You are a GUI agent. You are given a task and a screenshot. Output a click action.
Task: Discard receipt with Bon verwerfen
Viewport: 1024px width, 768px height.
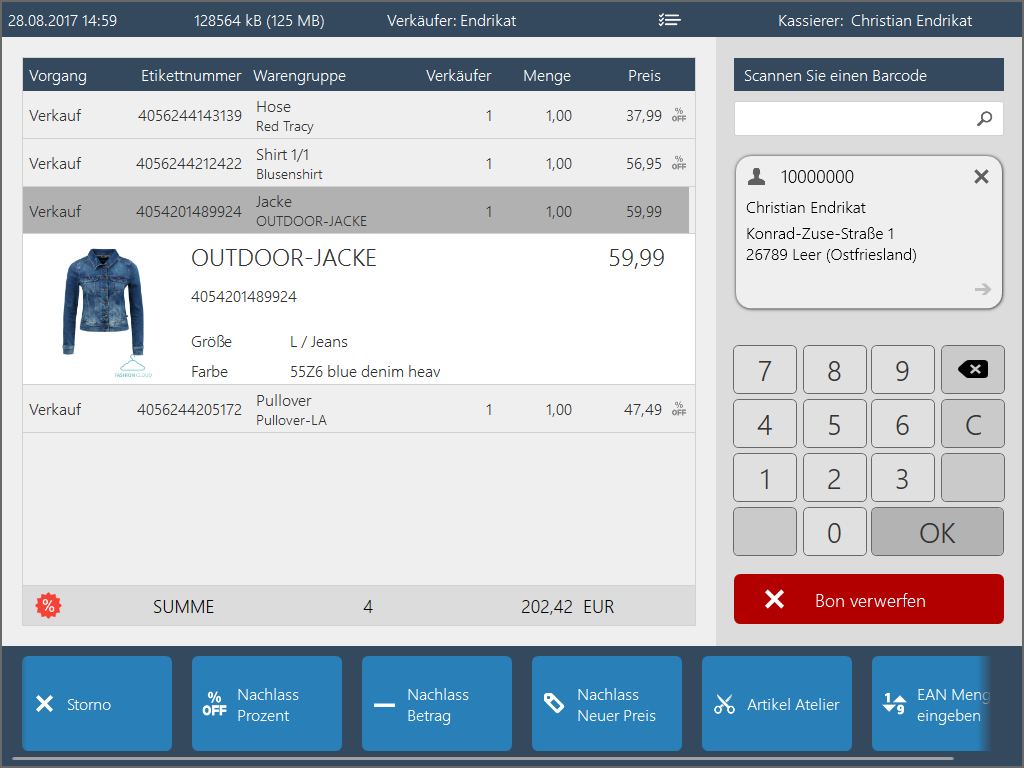[x=868, y=600]
